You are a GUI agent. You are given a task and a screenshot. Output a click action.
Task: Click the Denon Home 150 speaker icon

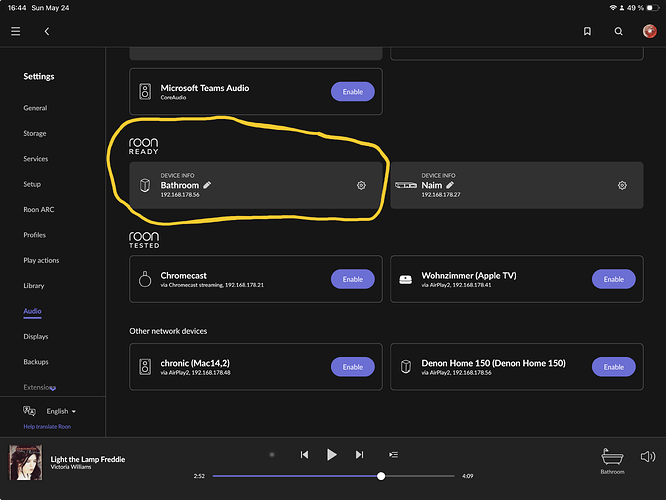point(406,367)
